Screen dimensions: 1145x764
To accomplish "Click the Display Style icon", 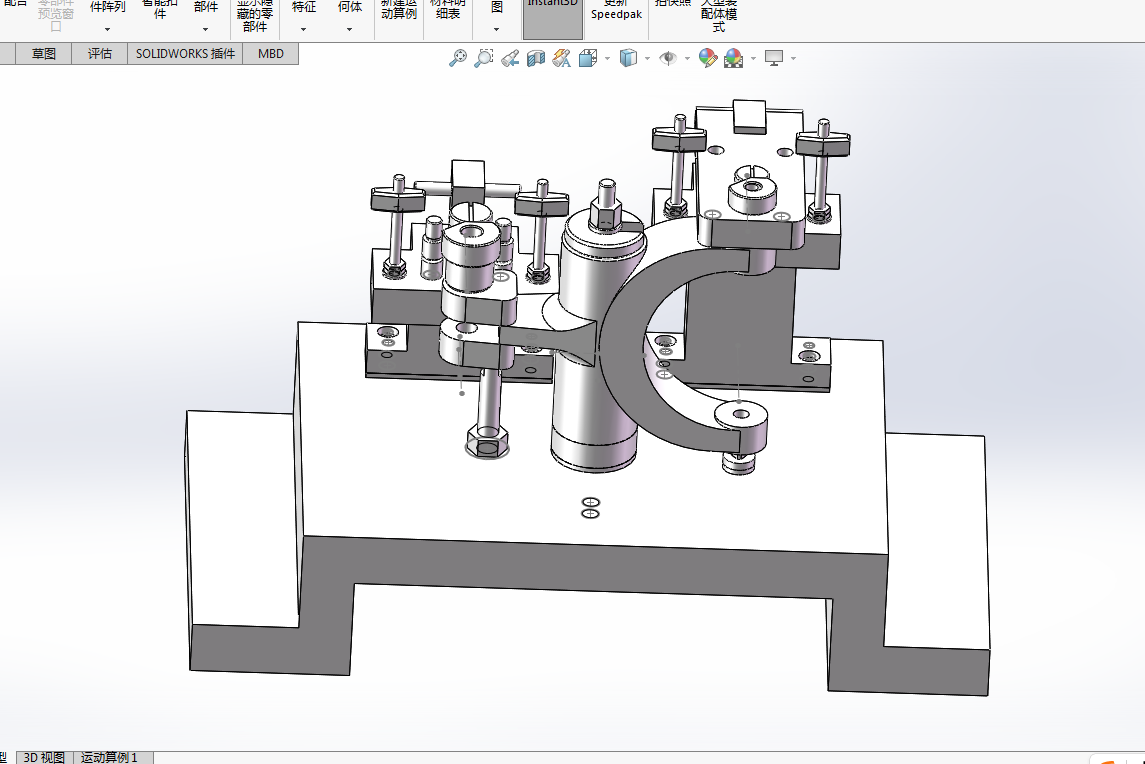I will (628, 58).
